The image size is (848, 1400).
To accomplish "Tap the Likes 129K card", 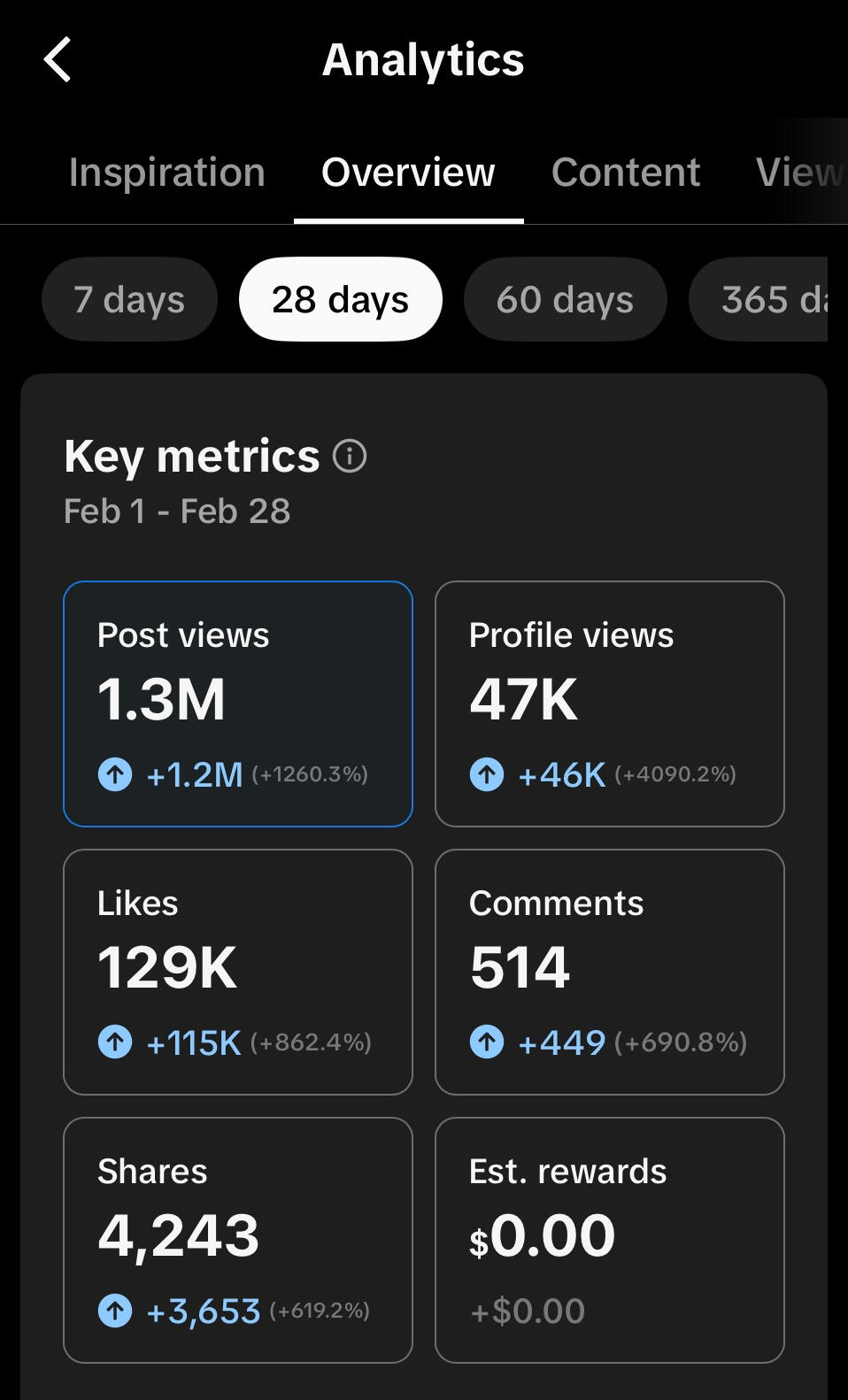I will click(238, 972).
